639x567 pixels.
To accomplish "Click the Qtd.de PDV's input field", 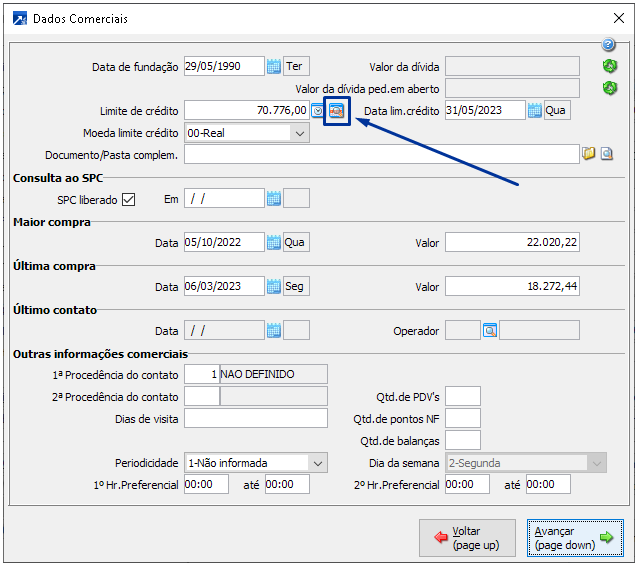I will [x=463, y=397].
